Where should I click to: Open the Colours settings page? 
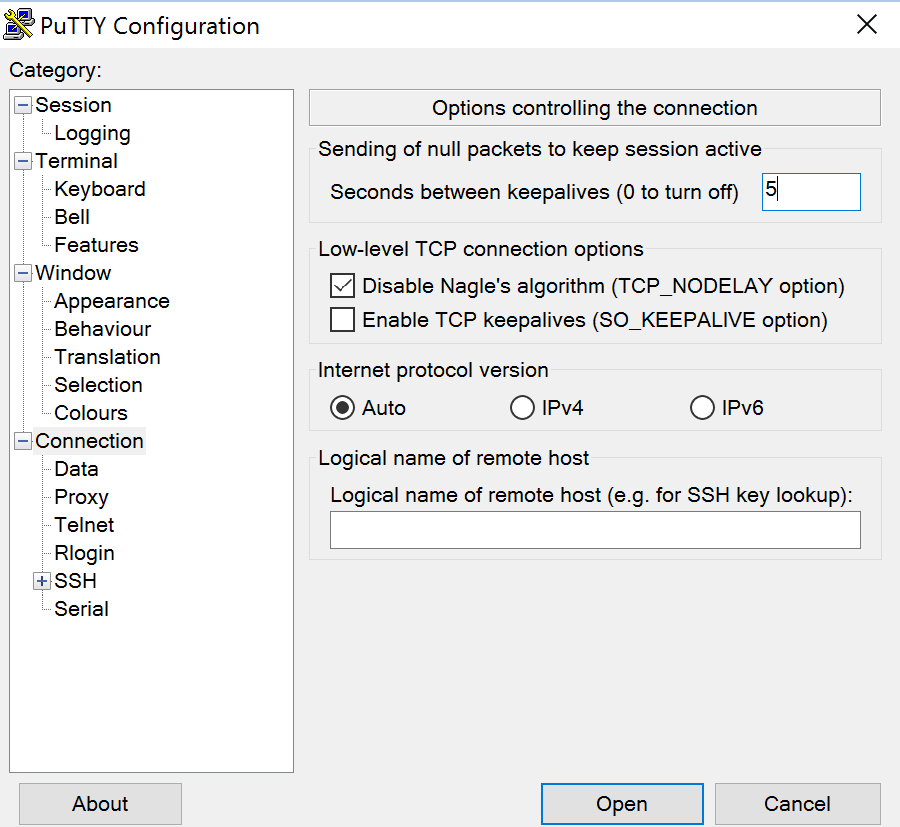coord(90,412)
